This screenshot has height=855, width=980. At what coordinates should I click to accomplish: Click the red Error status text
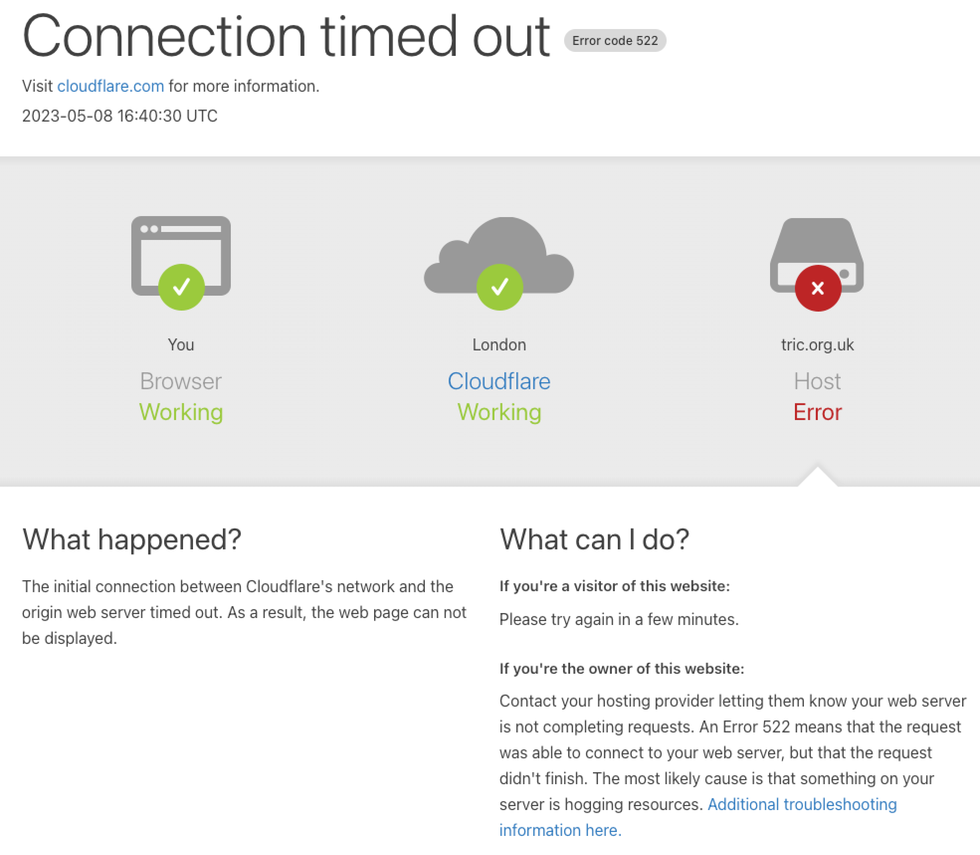point(817,412)
